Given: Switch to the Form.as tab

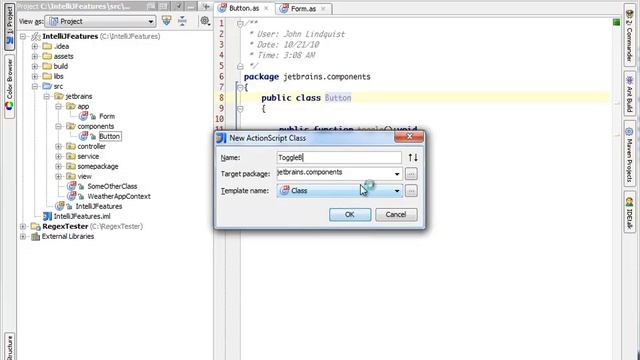Looking at the screenshot, I should pos(304,9).
